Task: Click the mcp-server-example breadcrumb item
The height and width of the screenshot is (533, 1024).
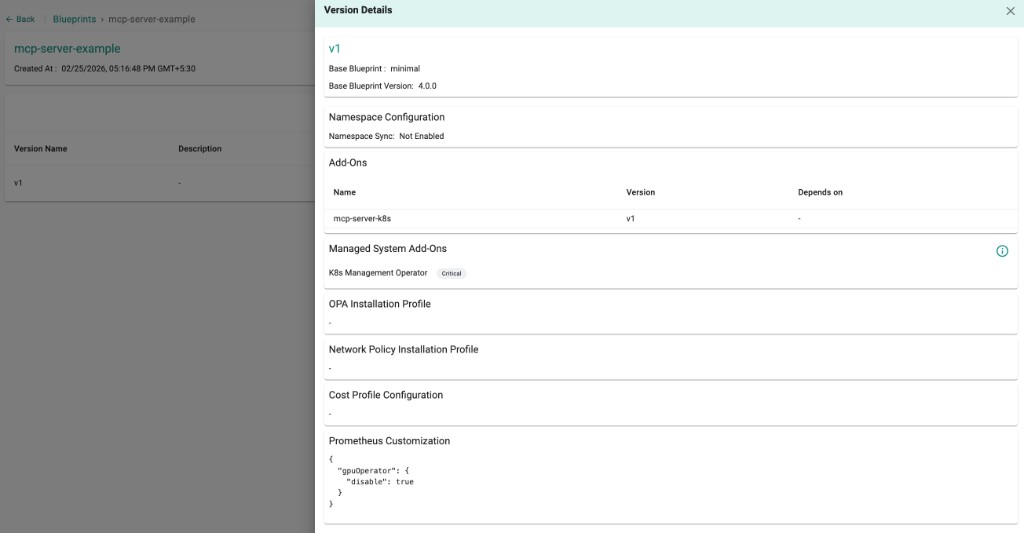Action: (152, 19)
